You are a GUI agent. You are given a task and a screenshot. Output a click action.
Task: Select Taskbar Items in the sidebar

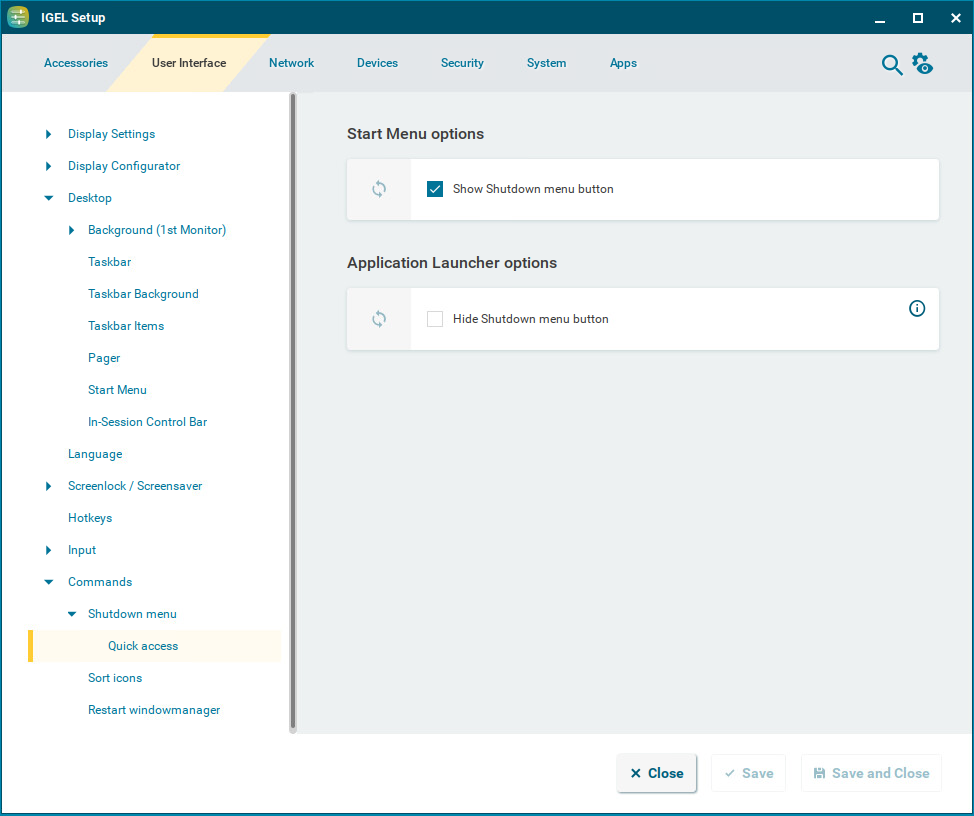point(126,326)
